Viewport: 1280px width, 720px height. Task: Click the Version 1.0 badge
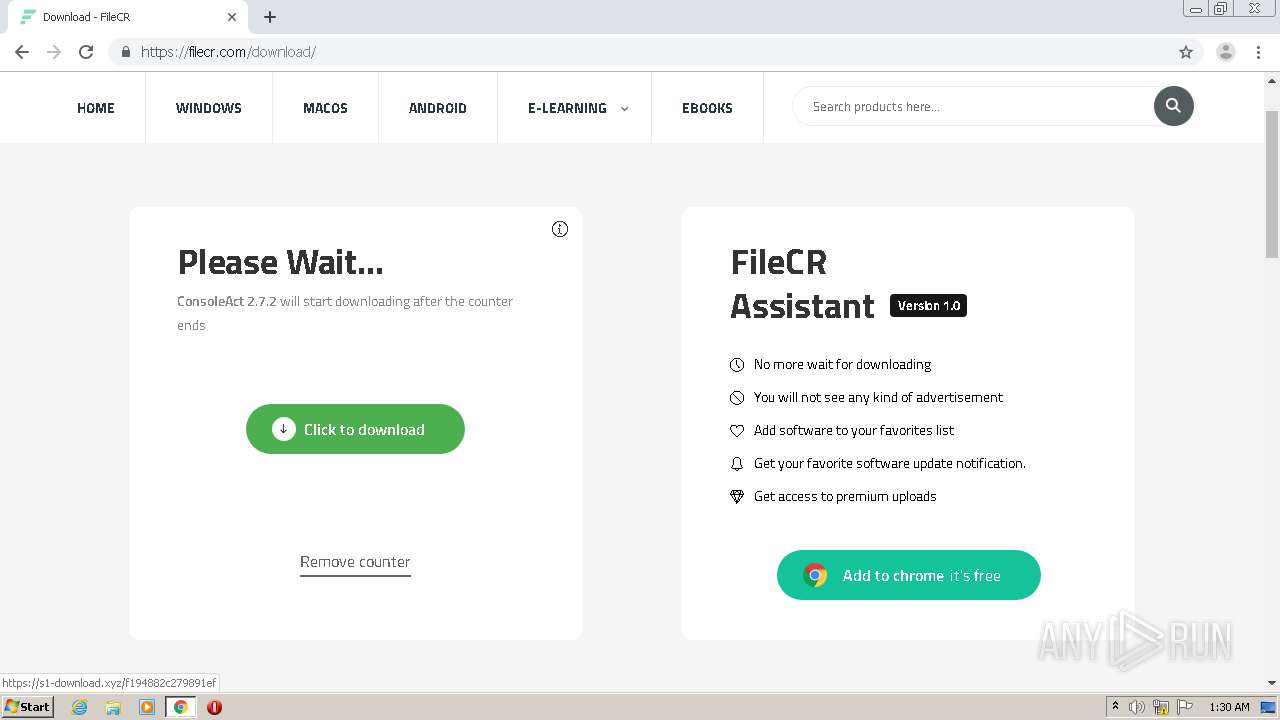coord(928,306)
